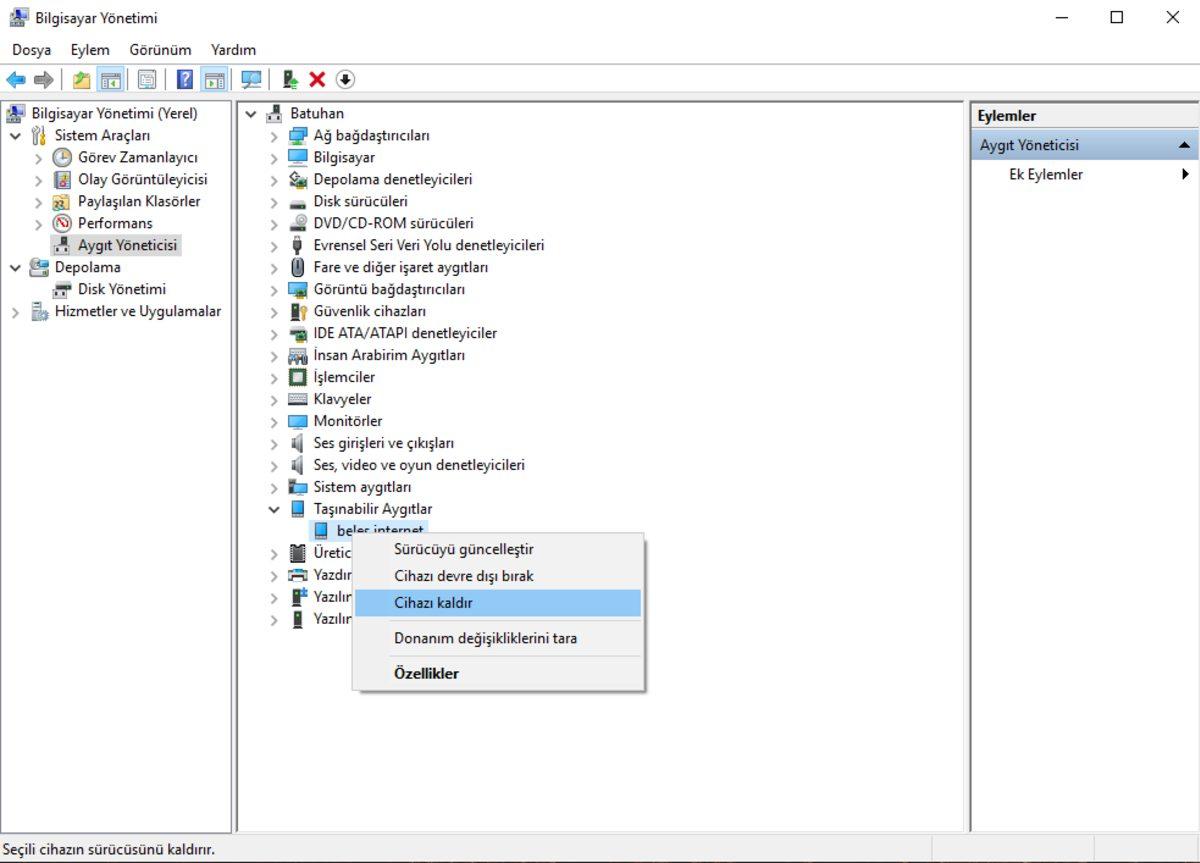Choose Cihazı kaldır from context menu

coord(433,603)
